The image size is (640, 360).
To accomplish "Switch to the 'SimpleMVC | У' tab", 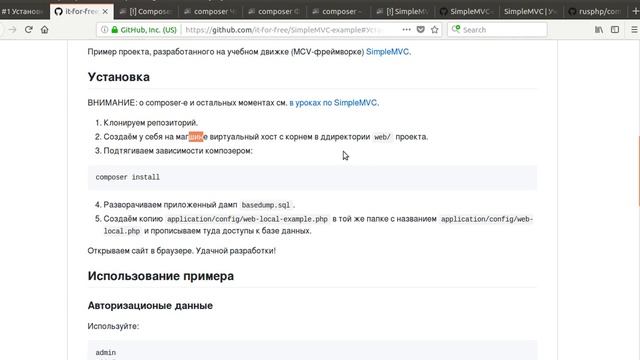I will point(531,11).
